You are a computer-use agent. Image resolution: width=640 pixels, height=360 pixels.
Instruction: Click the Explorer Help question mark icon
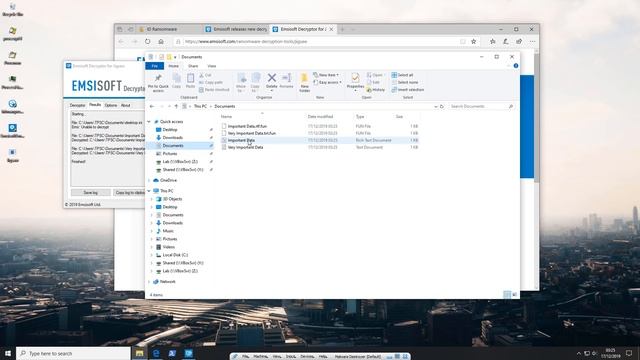(516, 66)
